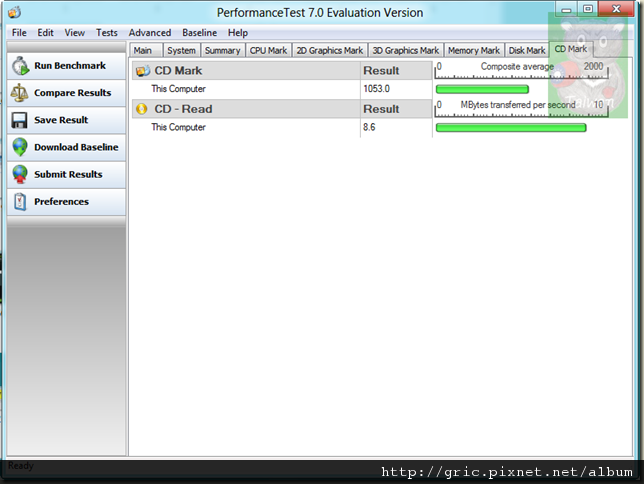644x484 pixels.
Task: Click Submit Results label
Action: [x=68, y=174]
